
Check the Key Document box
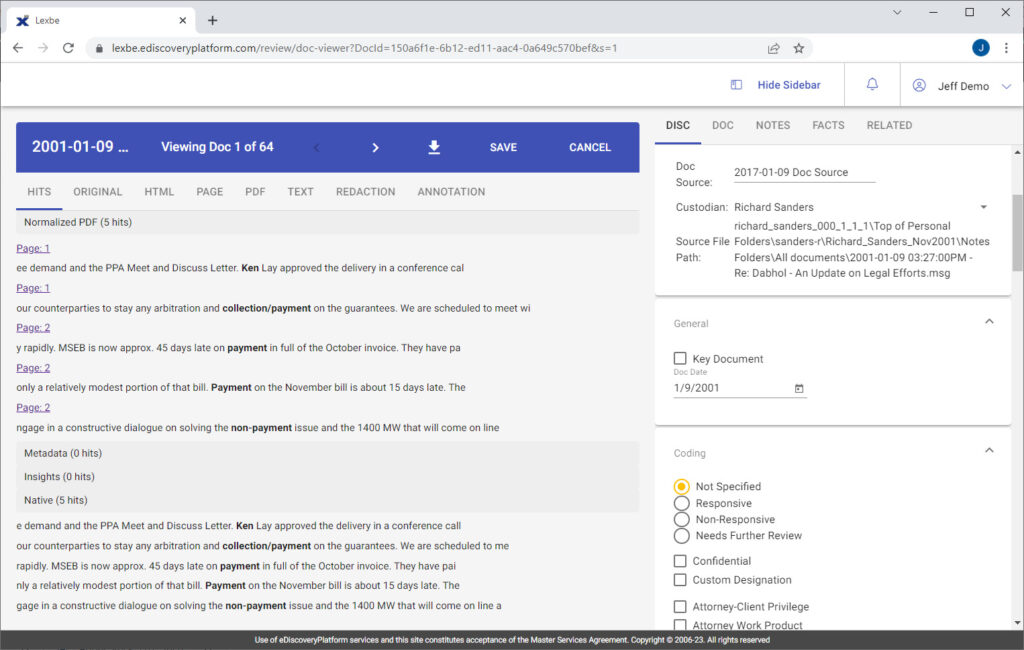[x=680, y=359]
